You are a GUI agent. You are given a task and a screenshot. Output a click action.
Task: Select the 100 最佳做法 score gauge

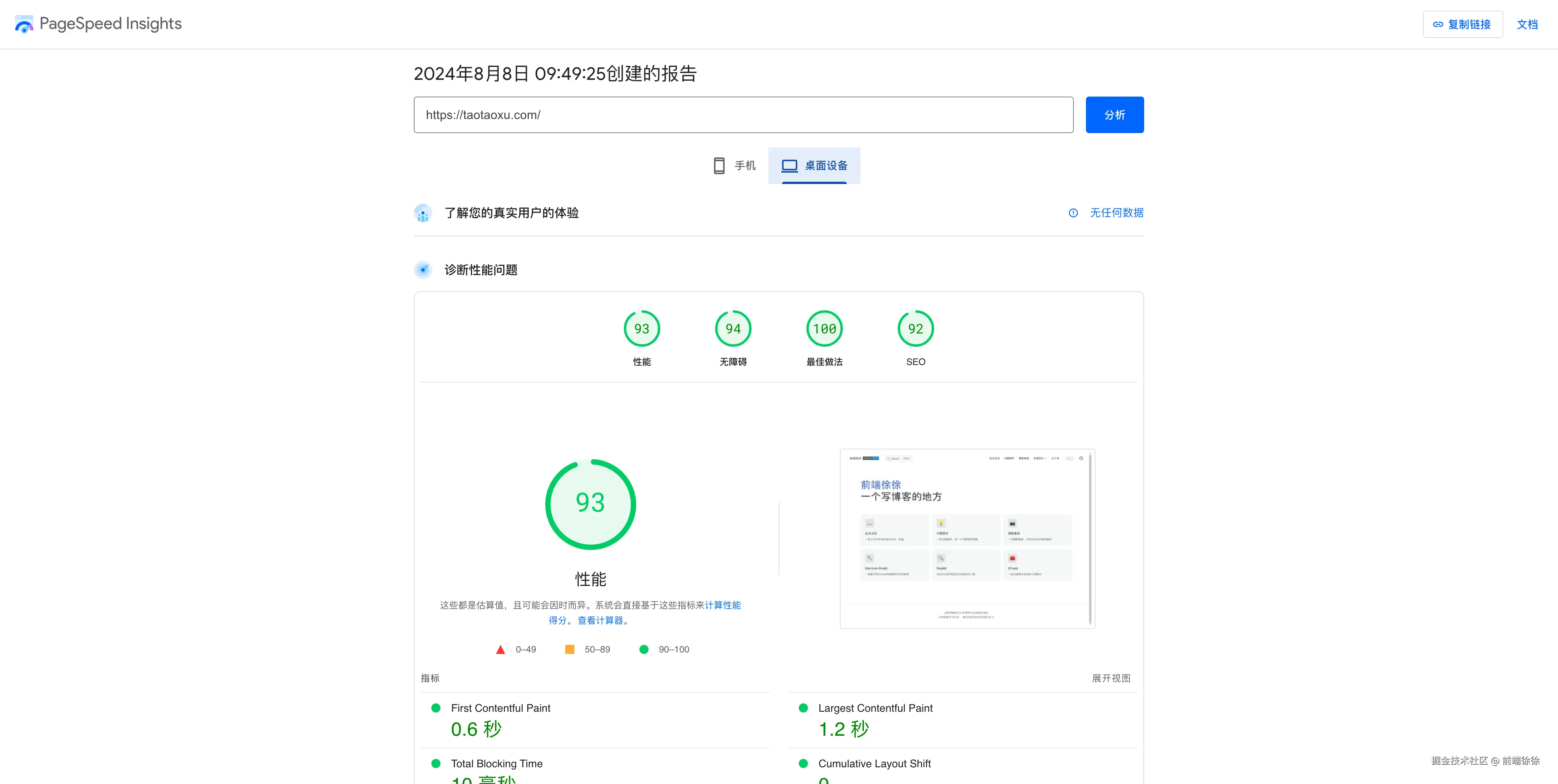(x=824, y=329)
